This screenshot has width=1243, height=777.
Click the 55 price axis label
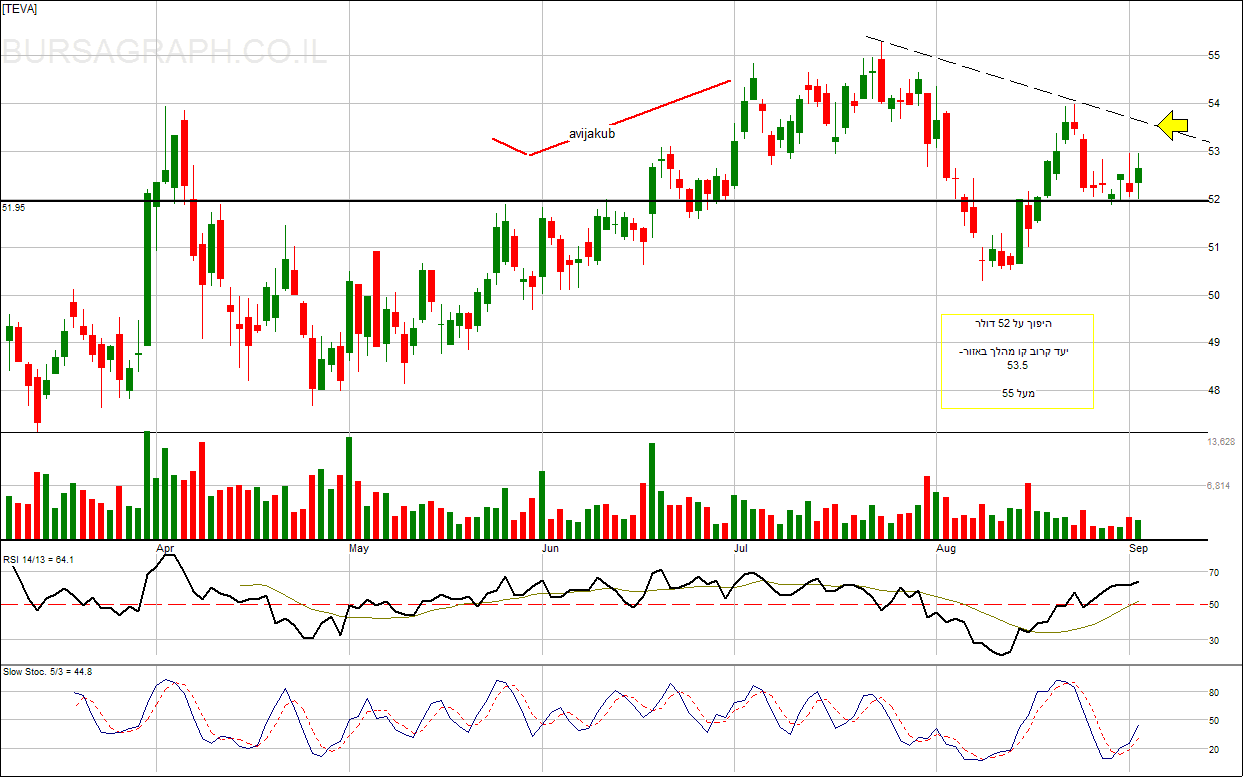point(1213,55)
